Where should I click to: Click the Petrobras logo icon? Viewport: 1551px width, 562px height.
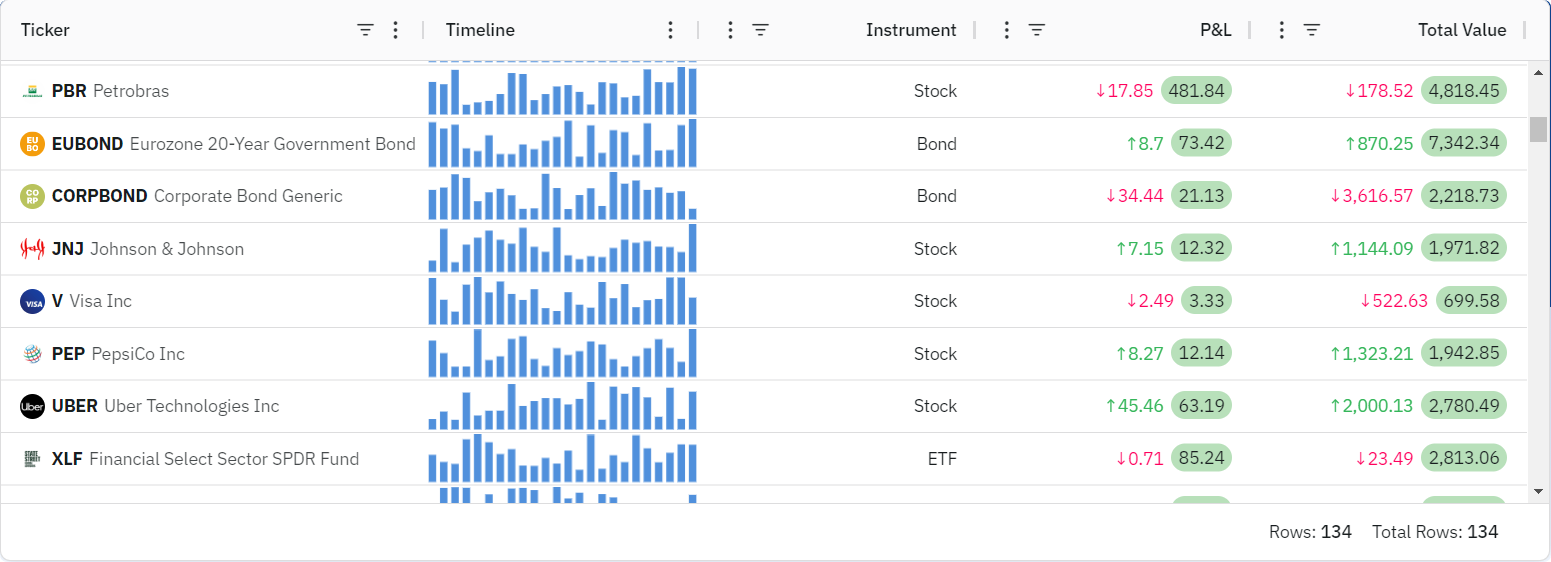point(33,91)
